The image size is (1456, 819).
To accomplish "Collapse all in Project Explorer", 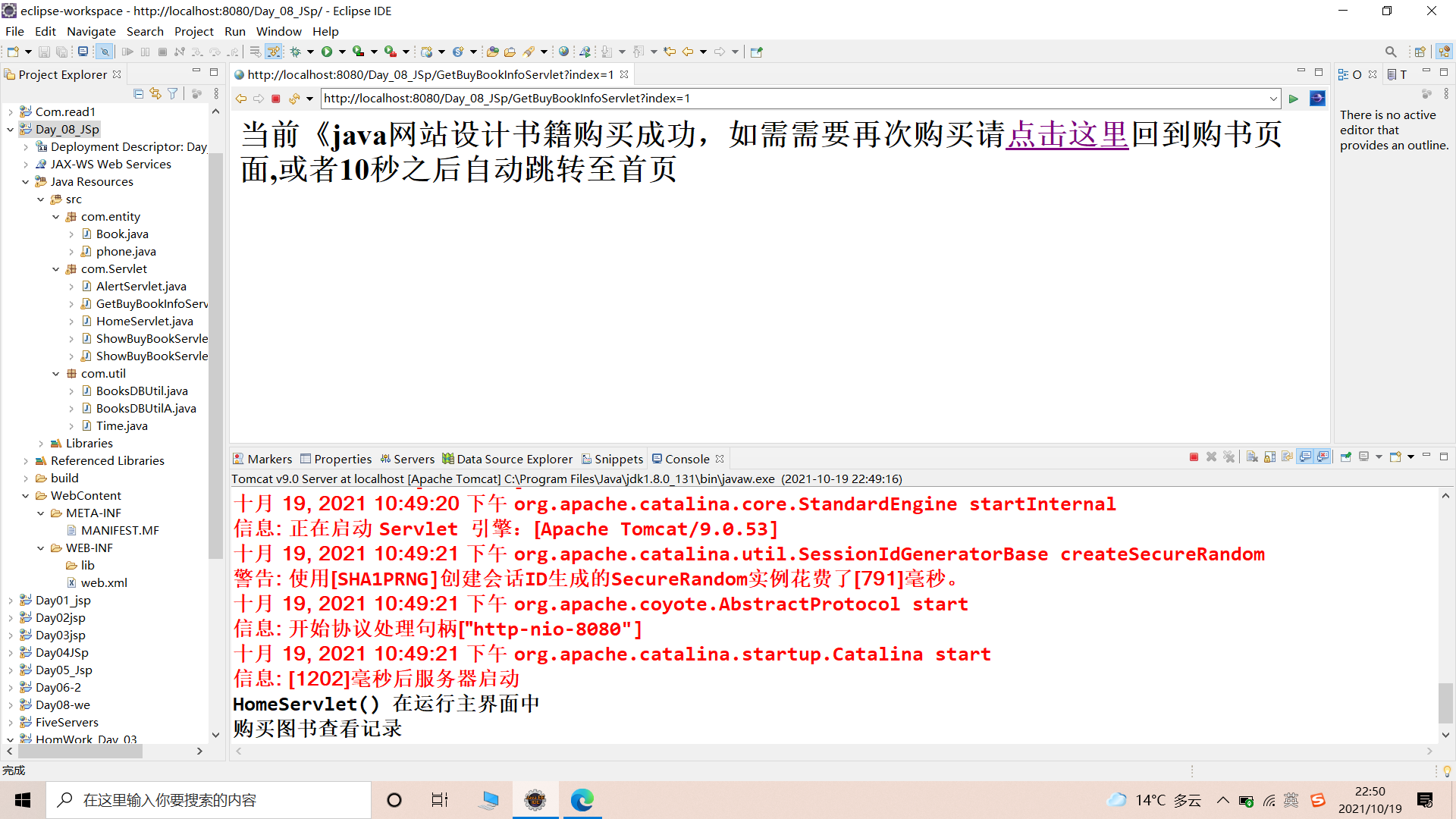I will 138,93.
